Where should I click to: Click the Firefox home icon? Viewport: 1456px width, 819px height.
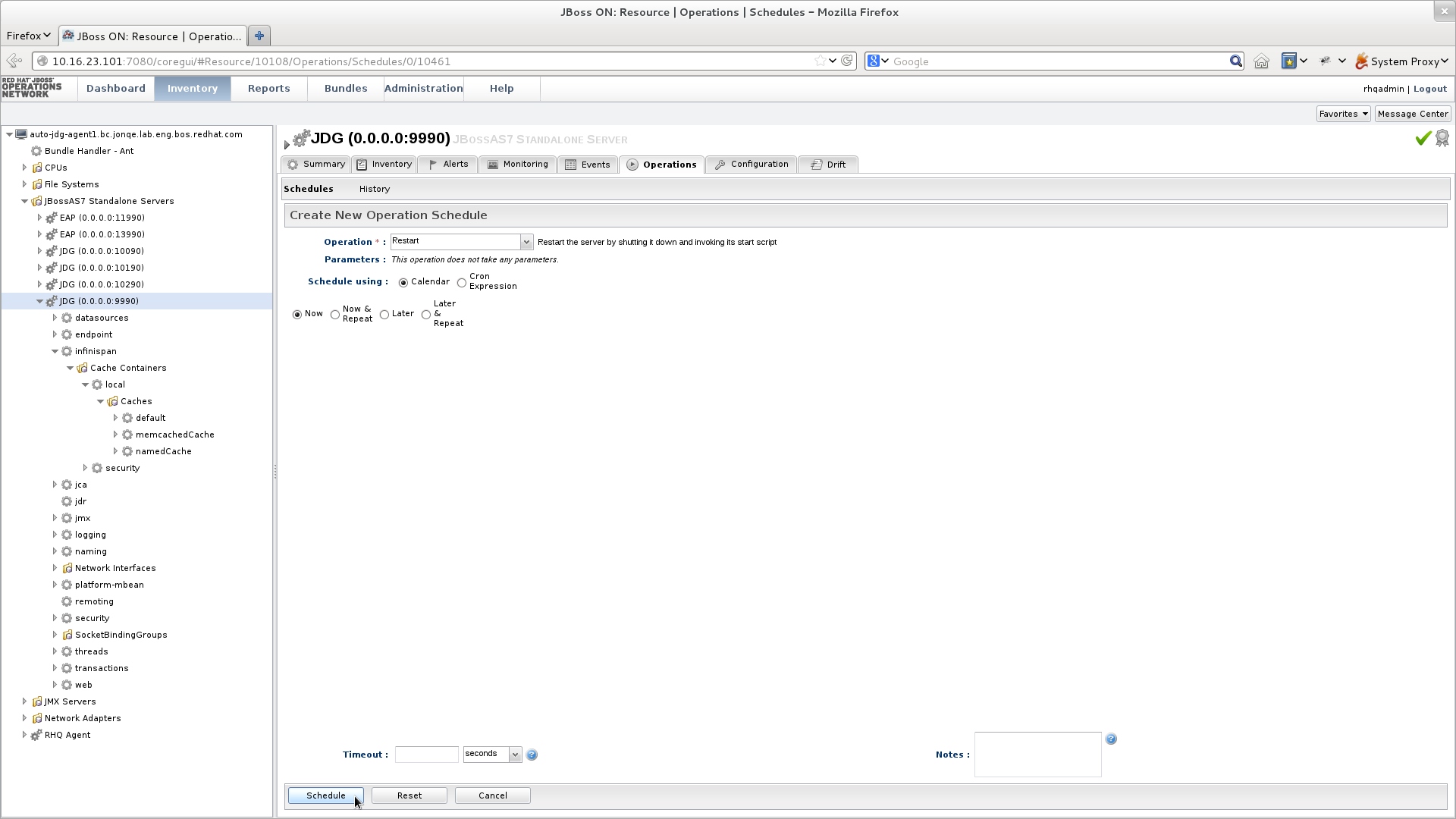pos(1261,61)
